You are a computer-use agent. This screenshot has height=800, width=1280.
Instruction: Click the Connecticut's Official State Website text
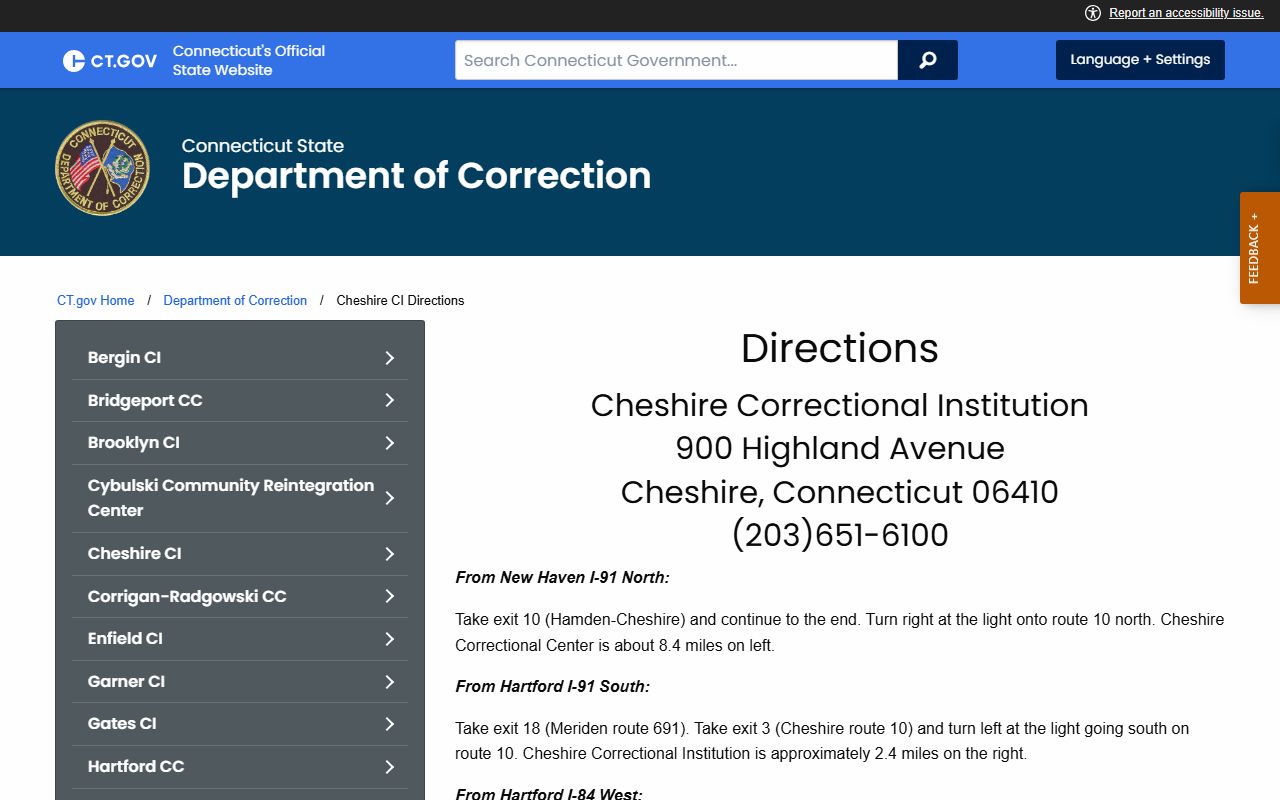click(249, 60)
